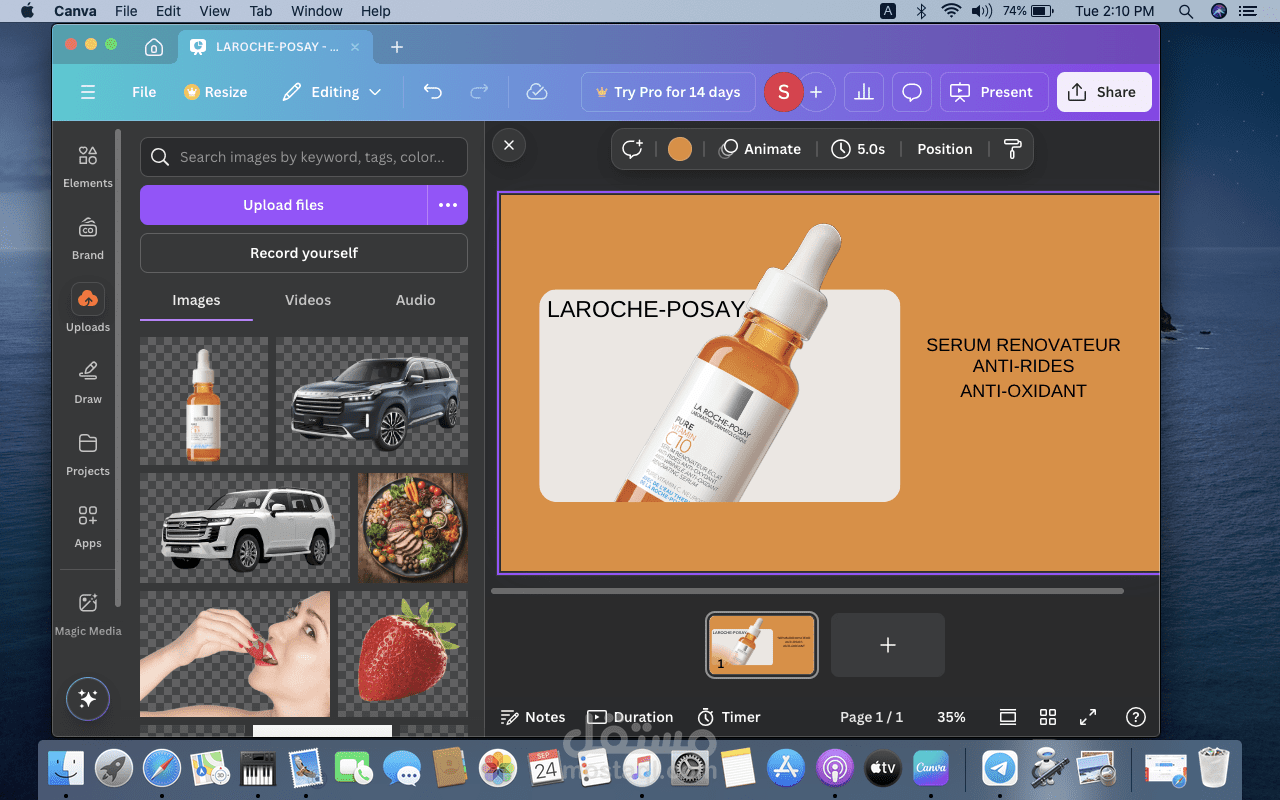
Task: Click the S user avatar
Action: click(783, 92)
